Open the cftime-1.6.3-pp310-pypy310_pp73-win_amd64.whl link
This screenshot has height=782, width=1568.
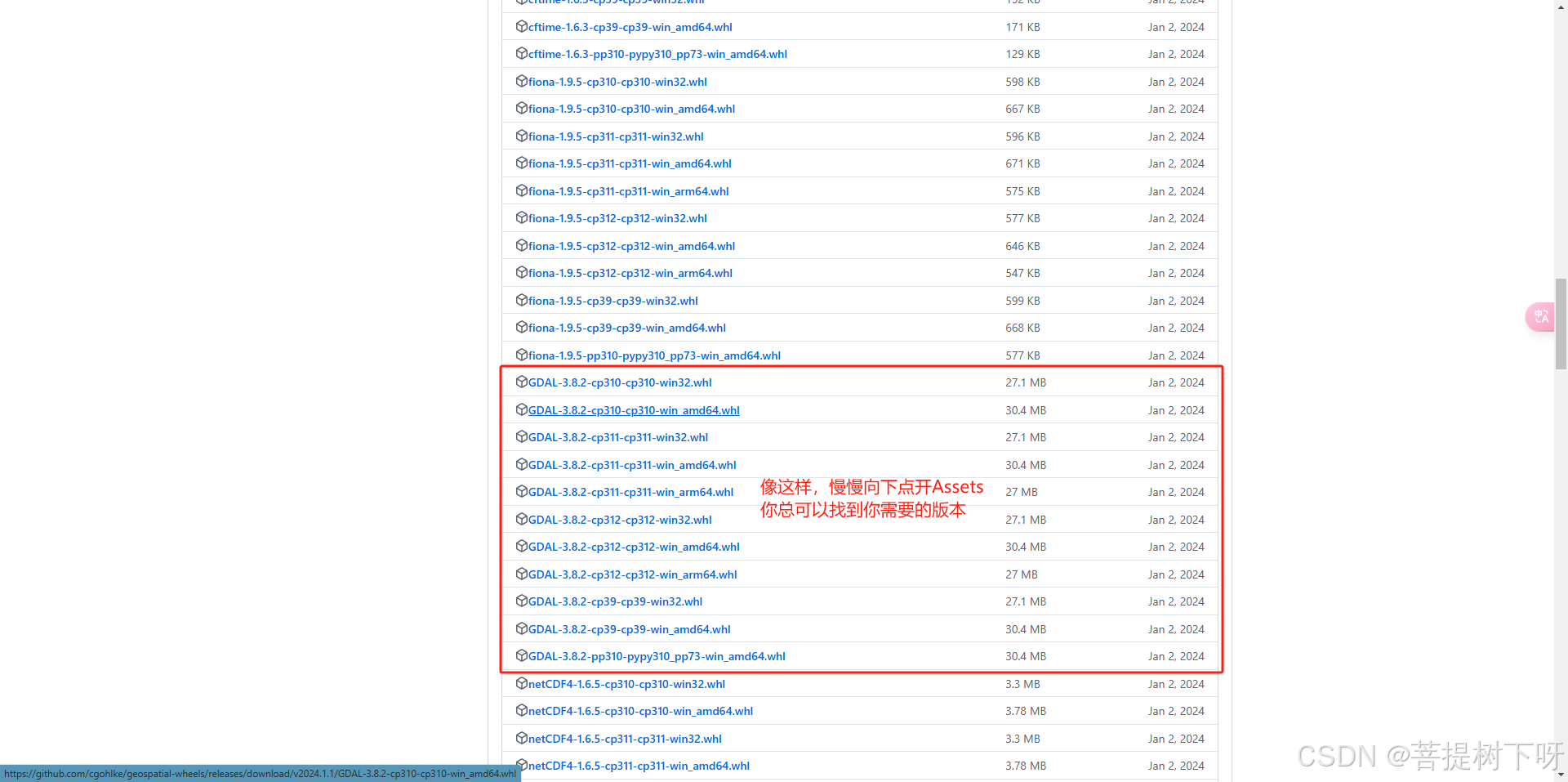[657, 54]
